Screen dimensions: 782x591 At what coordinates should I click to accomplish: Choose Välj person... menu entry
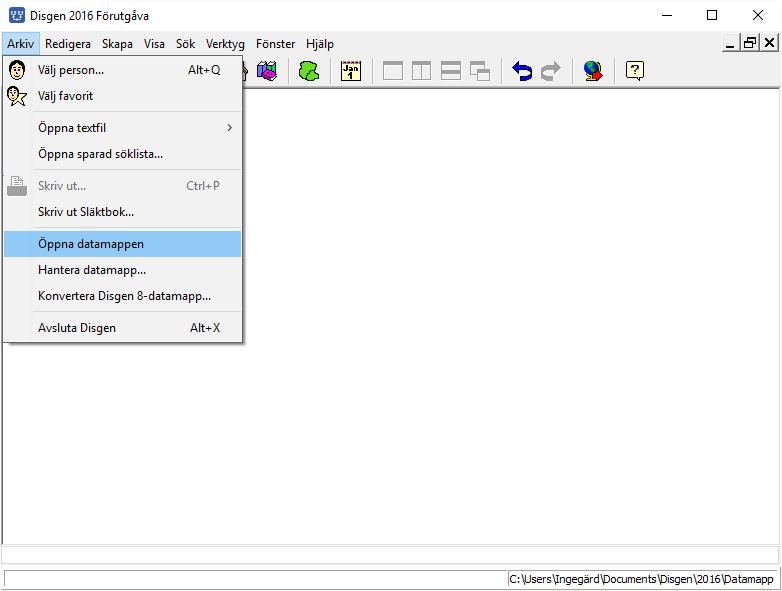click(x=122, y=70)
